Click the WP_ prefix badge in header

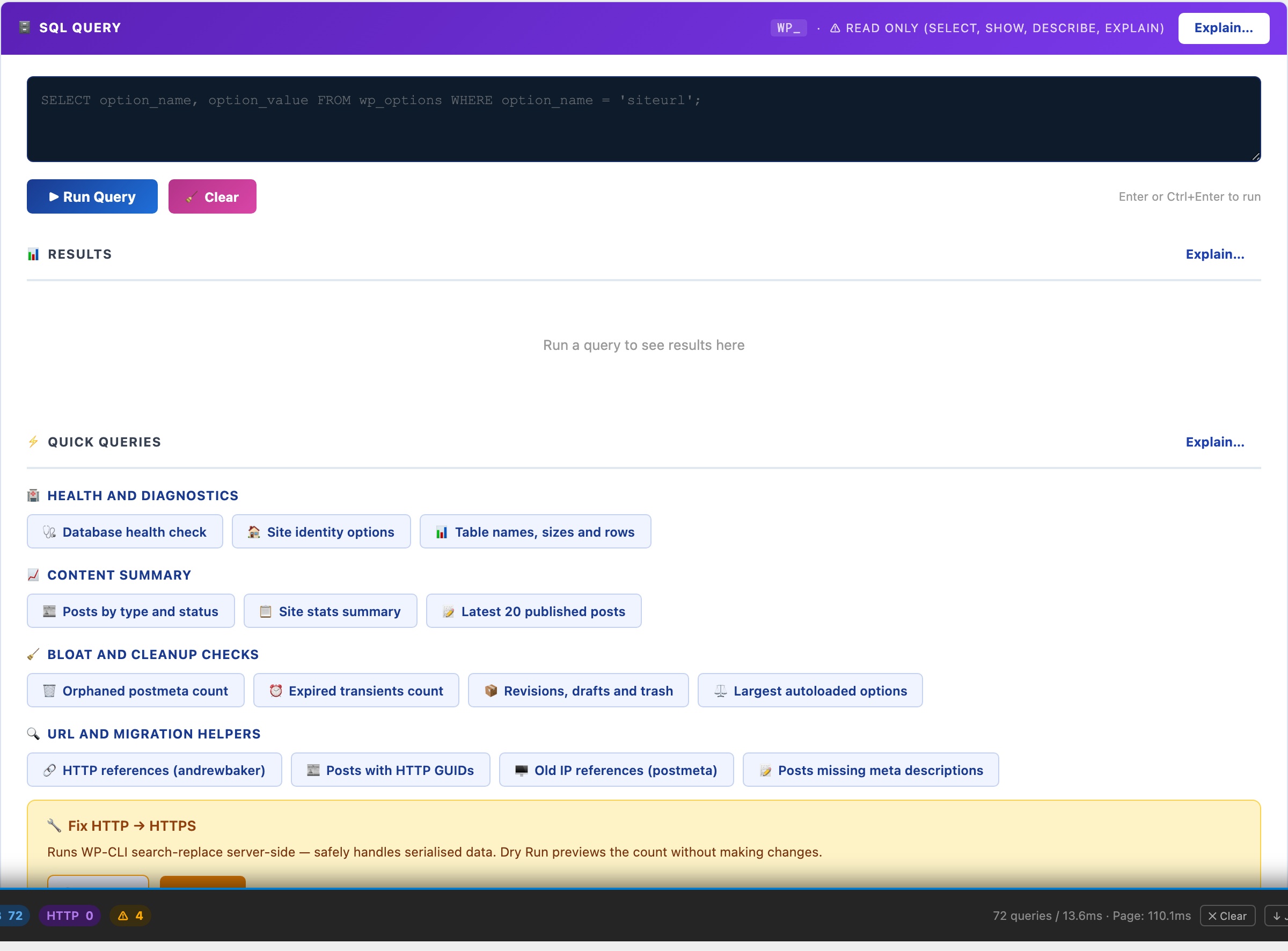[x=788, y=27]
